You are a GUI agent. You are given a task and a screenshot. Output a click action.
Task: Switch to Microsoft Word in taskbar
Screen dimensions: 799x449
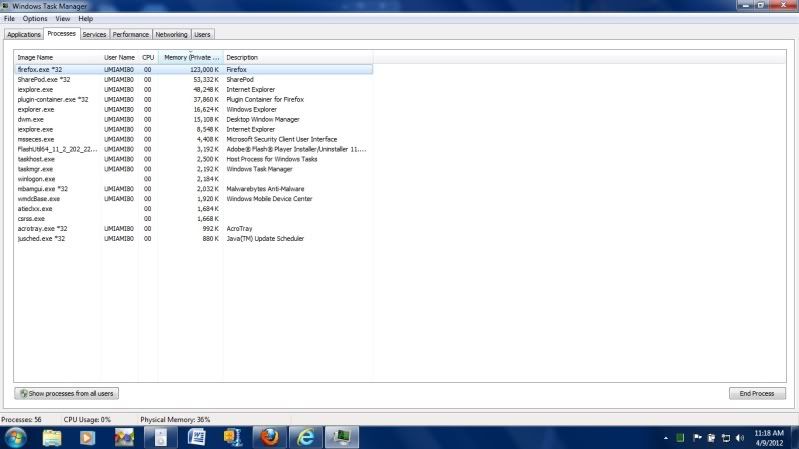click(x=196, y=437)
